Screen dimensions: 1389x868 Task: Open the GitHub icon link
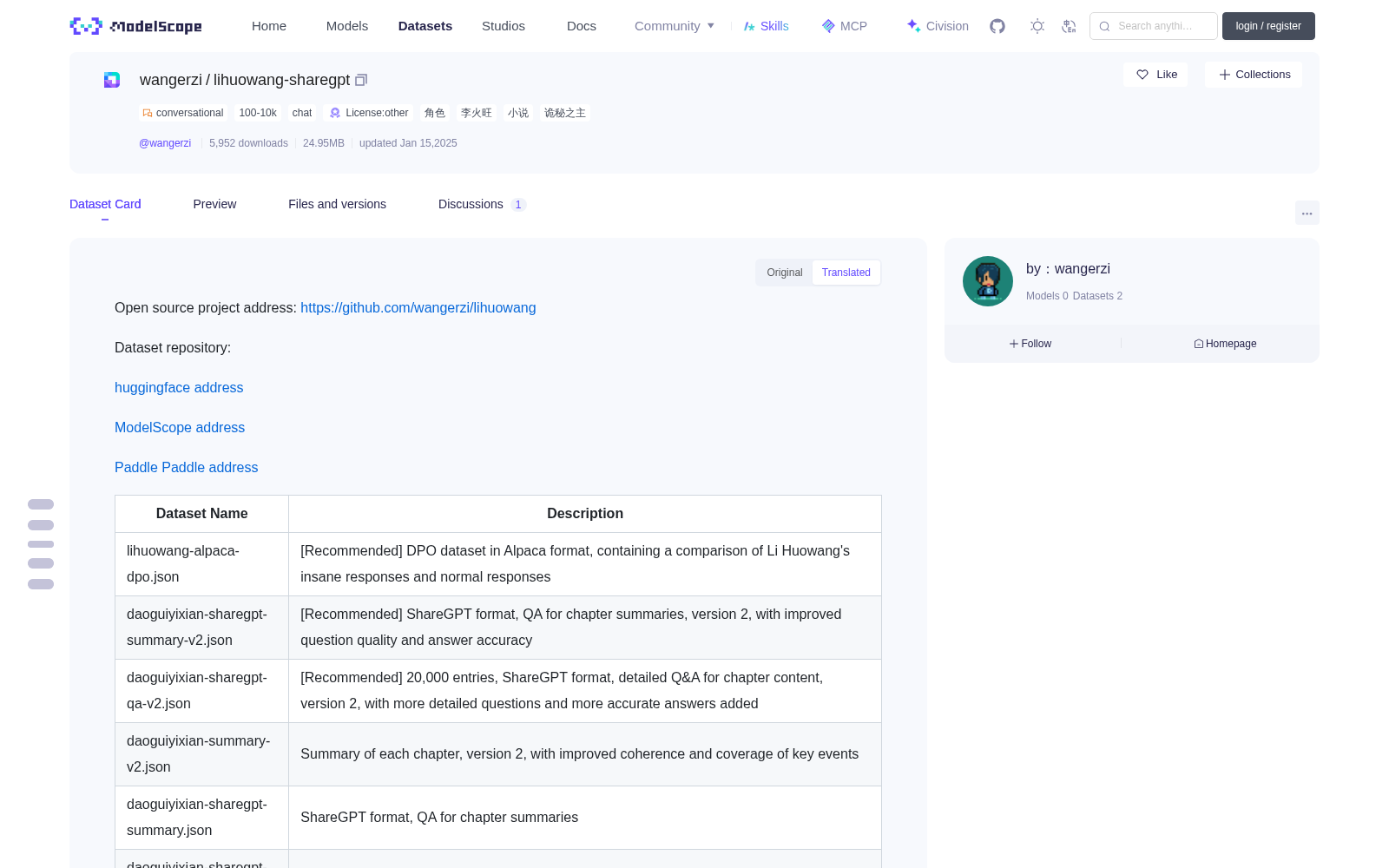(997, 26)
